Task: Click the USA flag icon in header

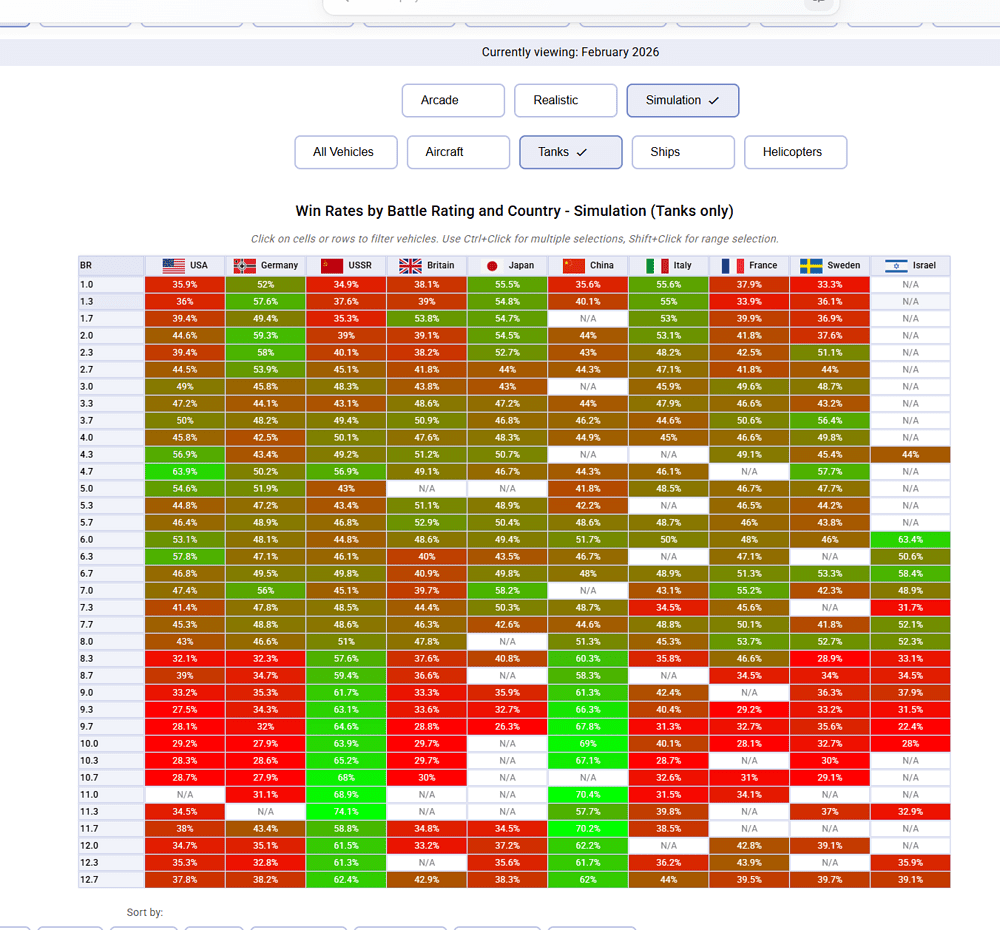Action: point(174,266)
